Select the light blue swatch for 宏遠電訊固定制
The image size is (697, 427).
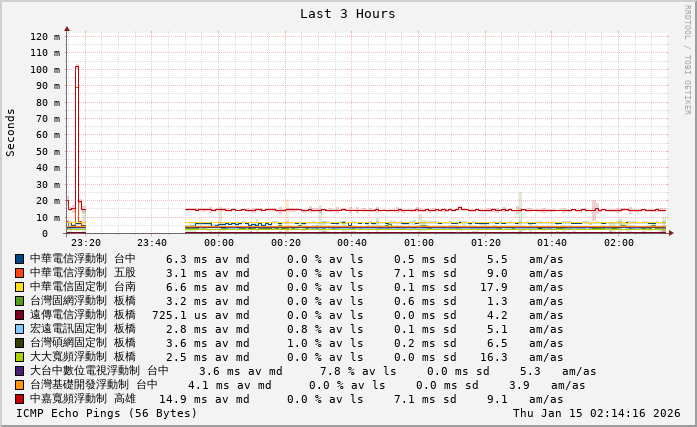19,329
